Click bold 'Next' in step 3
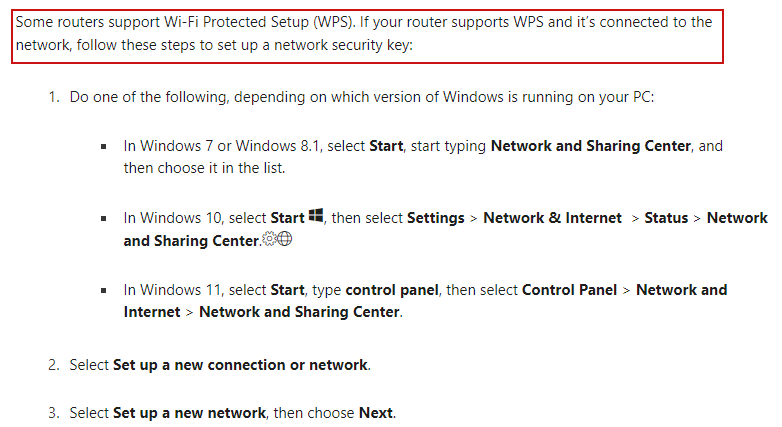 tap(376, 413)
